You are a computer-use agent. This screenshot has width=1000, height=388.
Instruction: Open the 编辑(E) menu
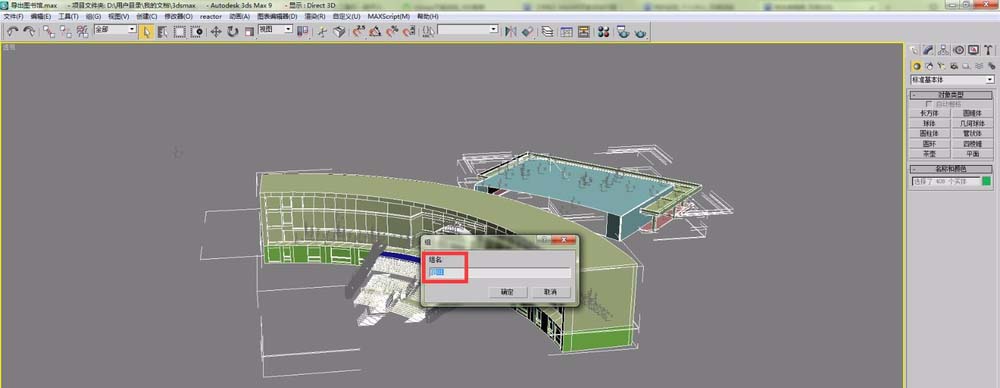pyautogui.click(x=40, y=16)
